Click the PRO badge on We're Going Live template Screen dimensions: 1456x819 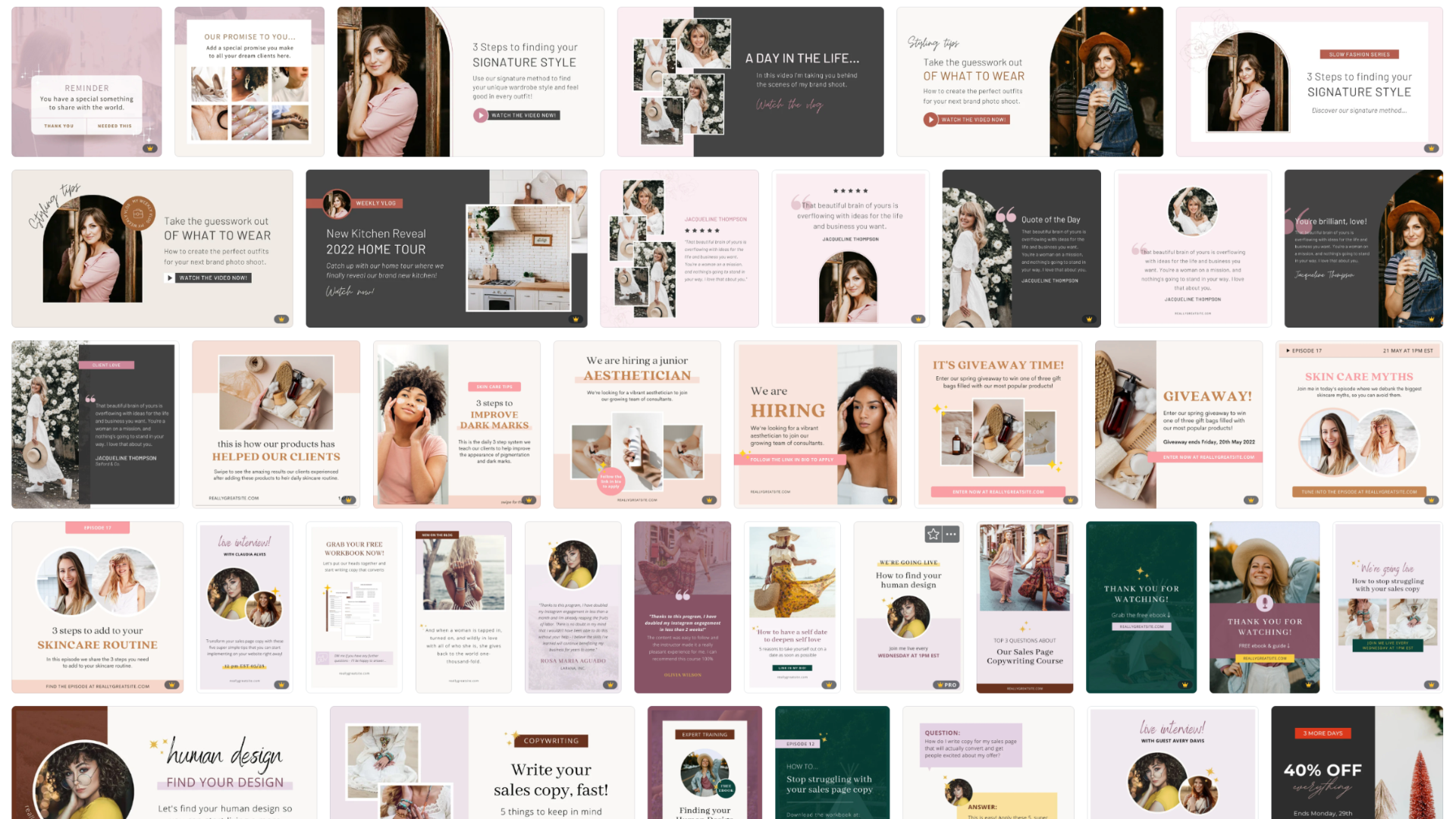(946, 685)
